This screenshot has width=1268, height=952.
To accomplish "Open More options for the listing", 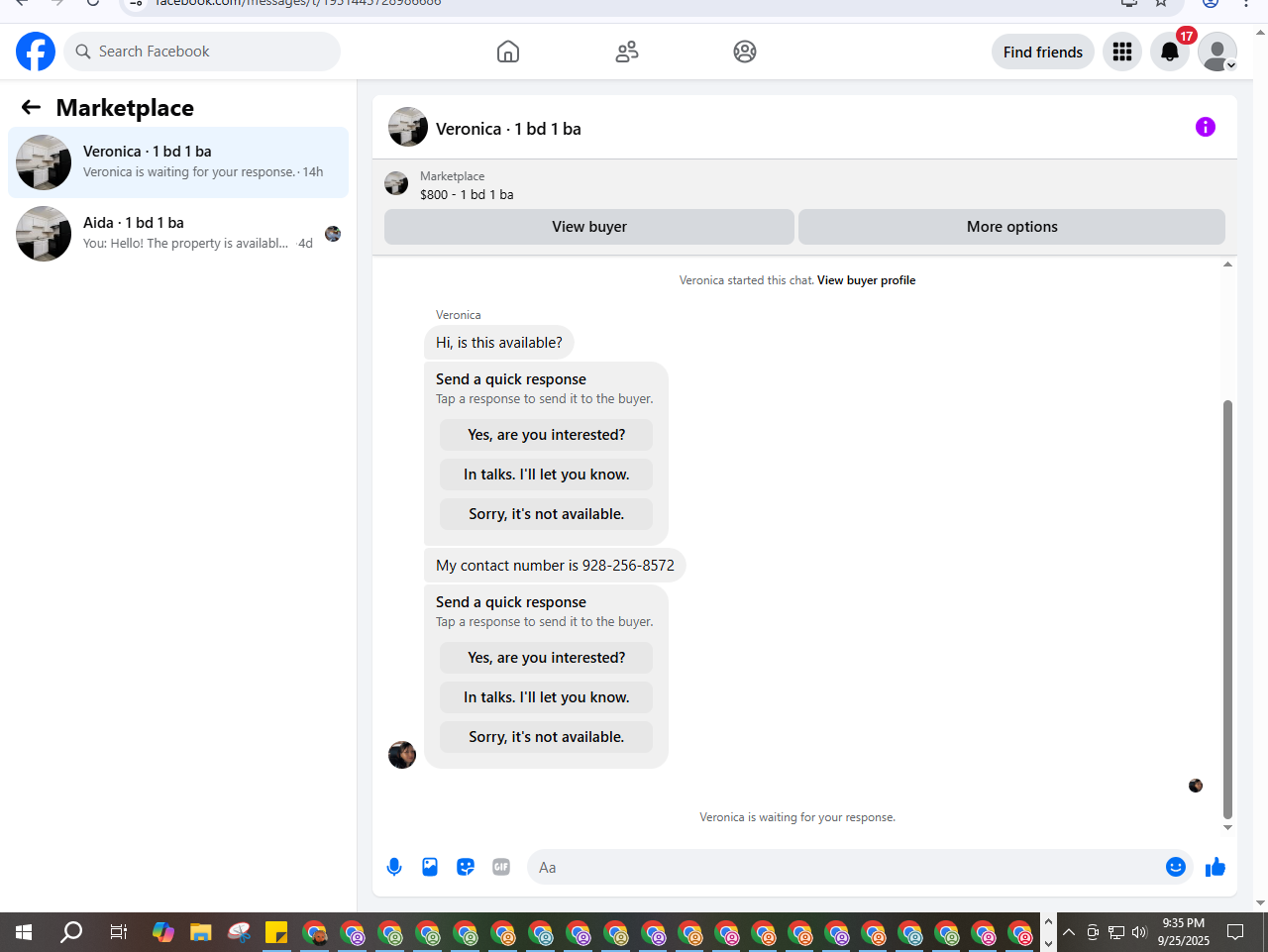I will click(x=1012, y=227).
